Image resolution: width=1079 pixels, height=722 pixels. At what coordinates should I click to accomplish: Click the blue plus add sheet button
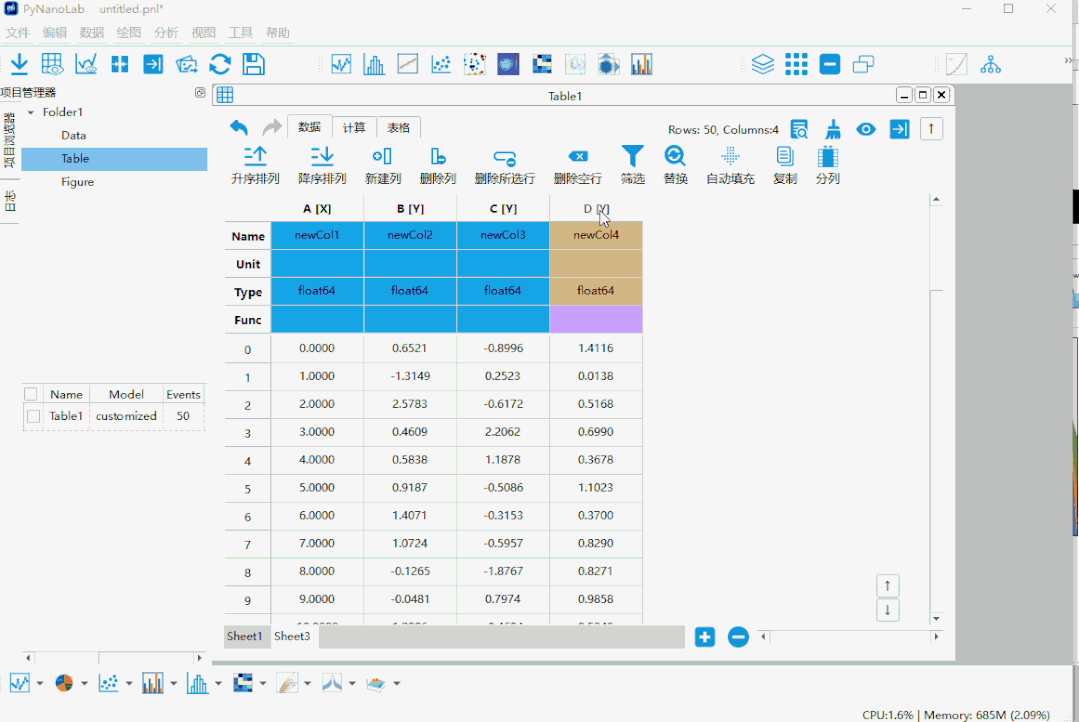coord(705,637)
